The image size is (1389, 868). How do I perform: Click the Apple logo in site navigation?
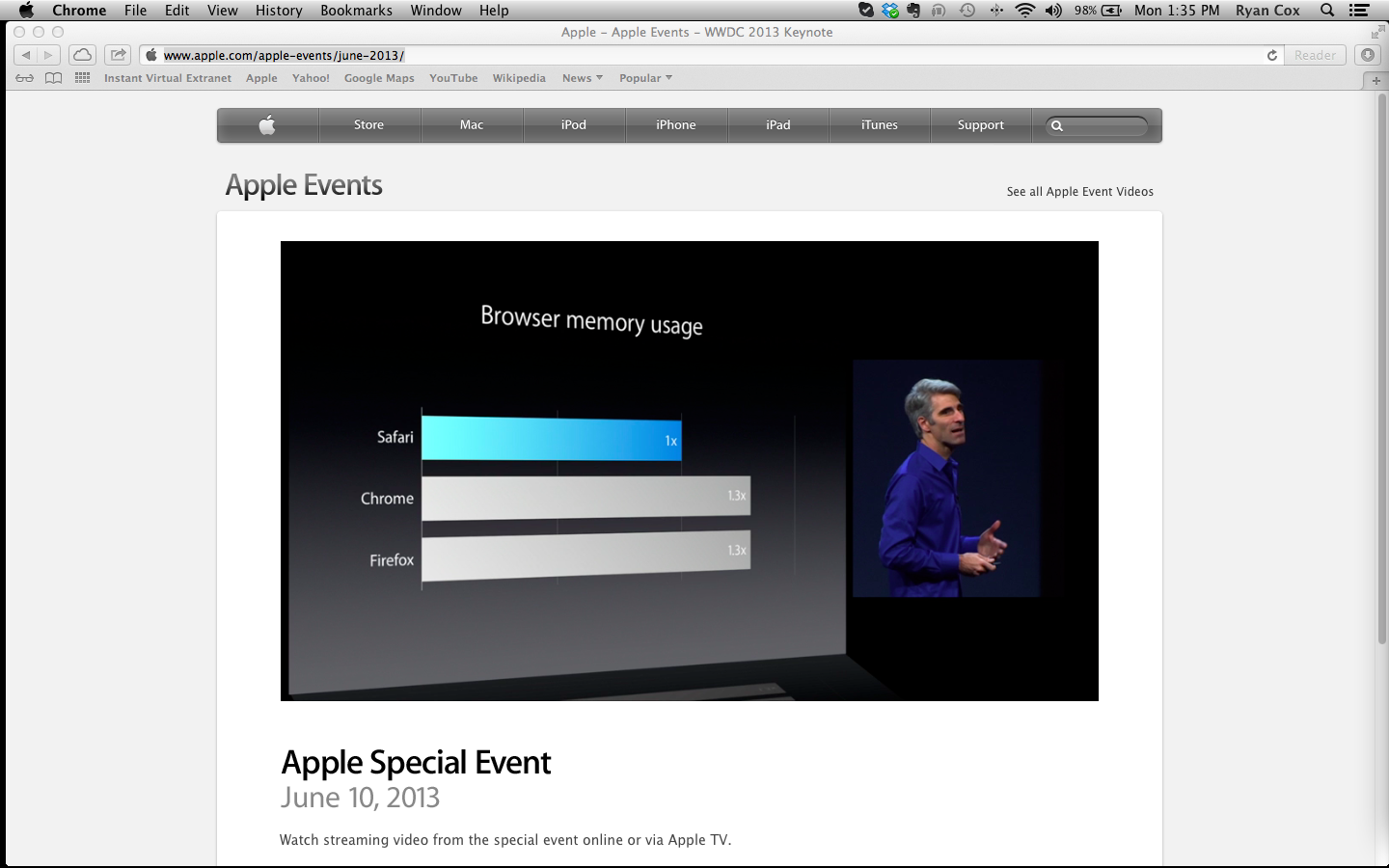click(267, 124)
